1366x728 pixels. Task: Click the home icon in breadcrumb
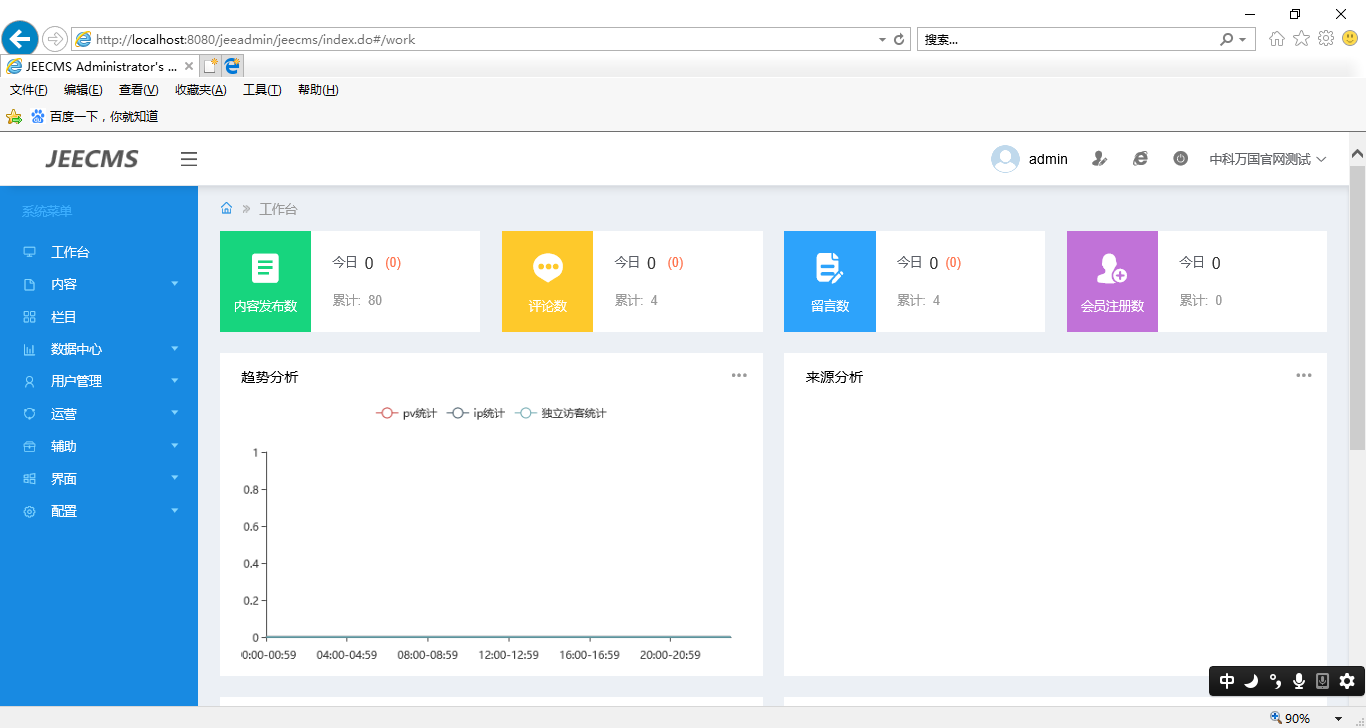point(226,208)
